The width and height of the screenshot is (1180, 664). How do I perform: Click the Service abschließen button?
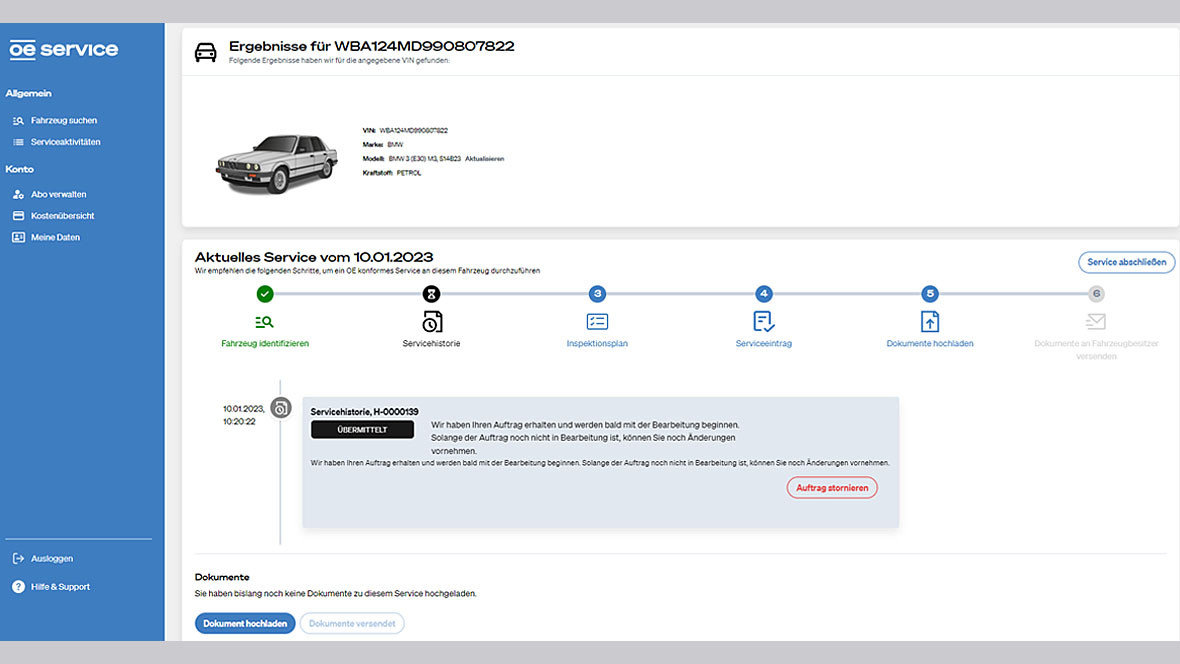1126,262
